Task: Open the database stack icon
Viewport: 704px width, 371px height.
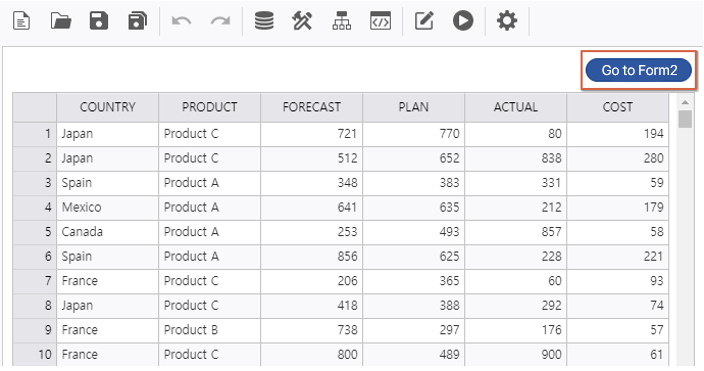Action: point(264,21)
